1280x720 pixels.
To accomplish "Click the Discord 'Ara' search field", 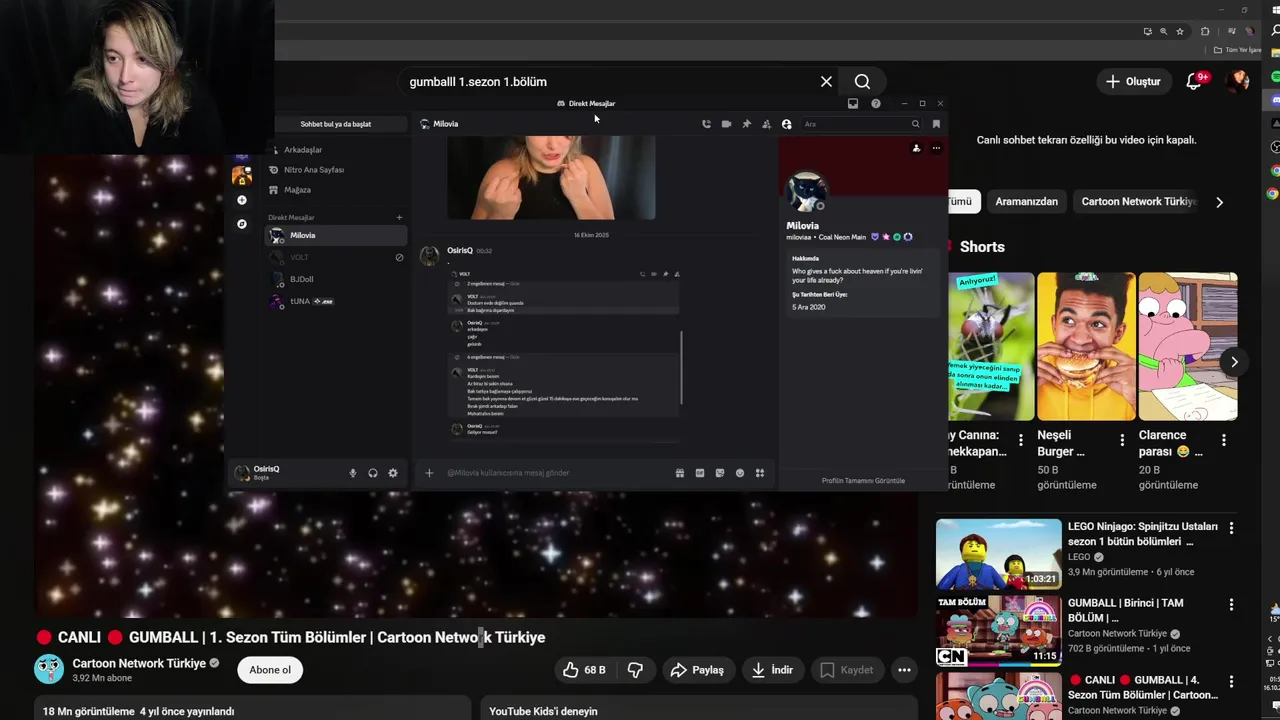I will pyautogui.click(x=860, y=124).
